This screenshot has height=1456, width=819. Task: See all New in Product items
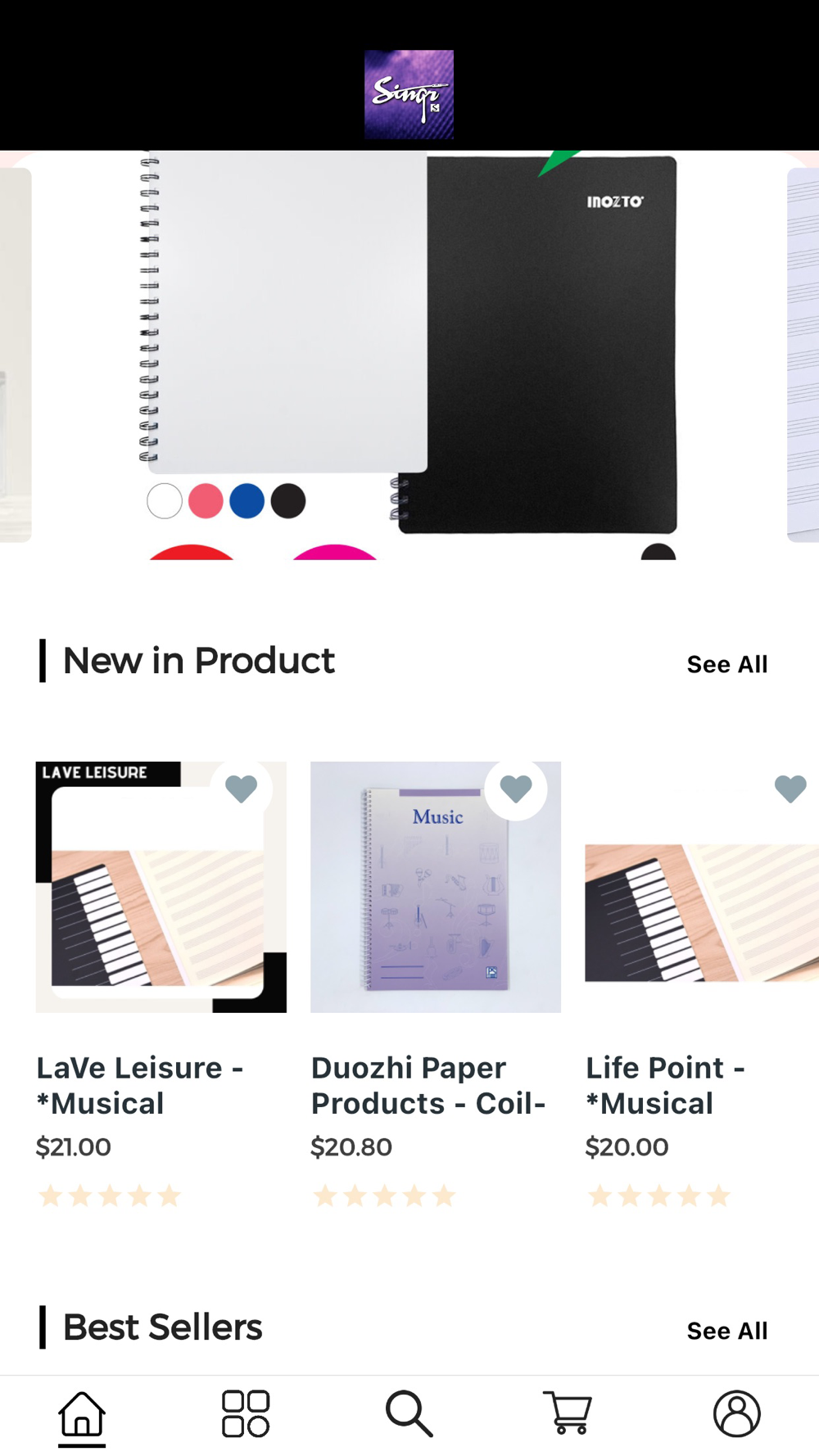point(727,664)
